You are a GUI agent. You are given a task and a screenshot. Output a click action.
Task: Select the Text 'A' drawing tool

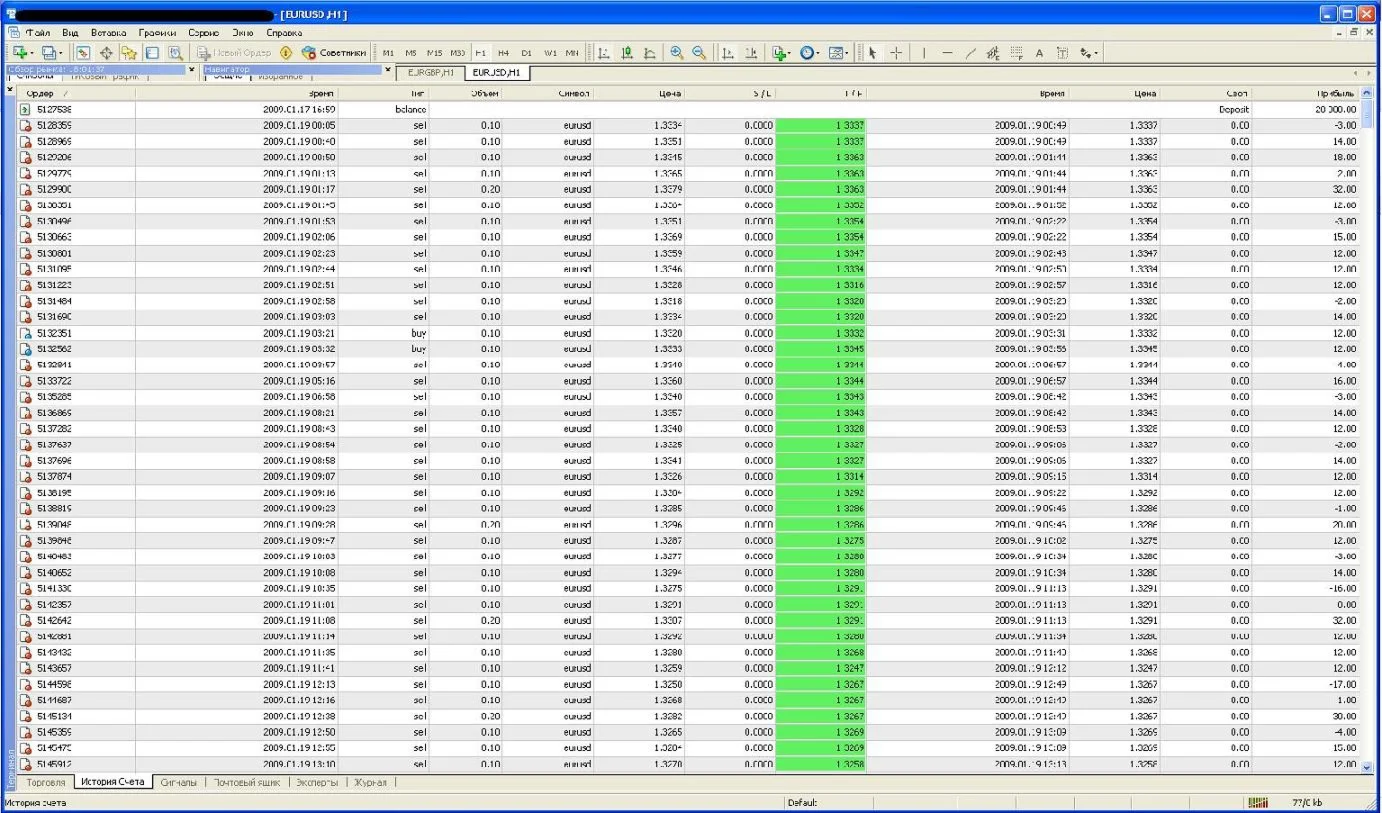1039,53
